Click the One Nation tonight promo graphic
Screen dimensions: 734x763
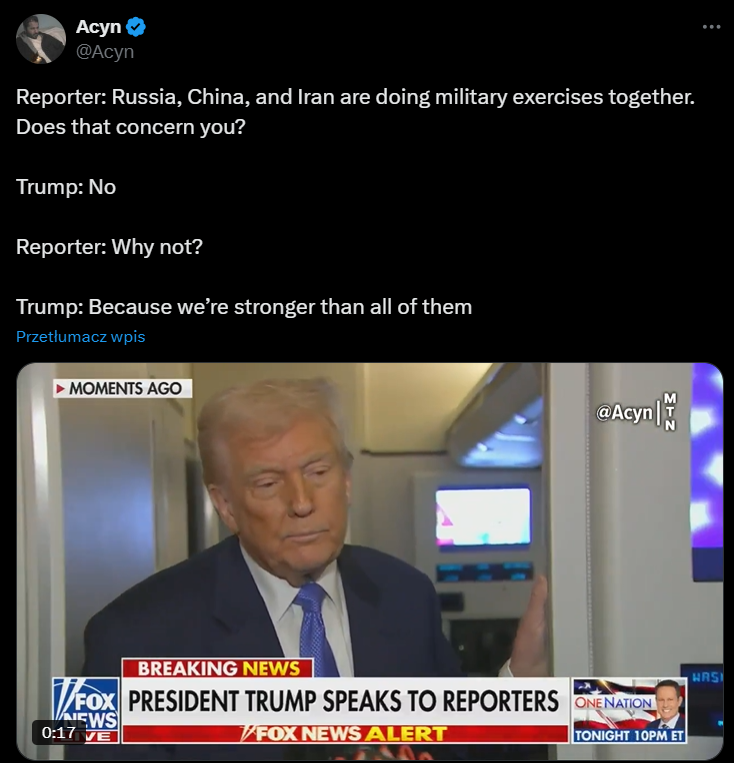(x=629, y=710)
